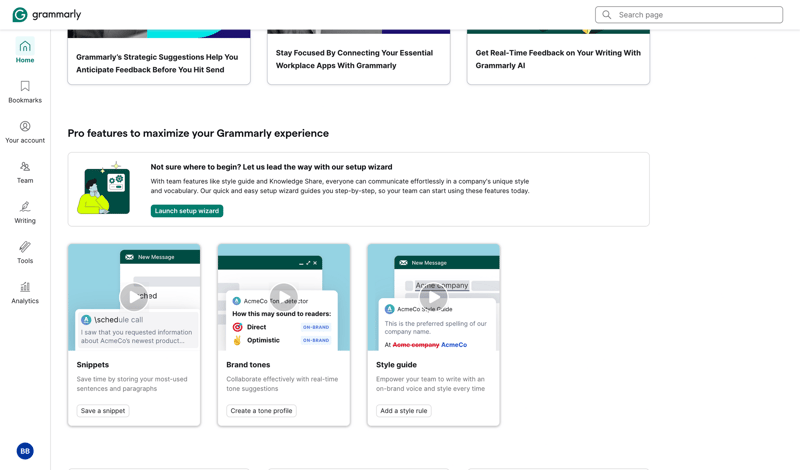
Task: Click the setup wizard illustration
Action: [104, 188]
